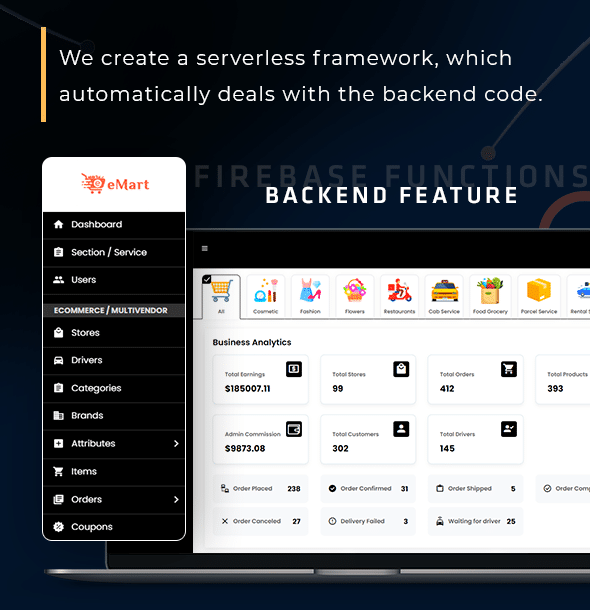590x610 pixels.
Task: Click the Total Customers person icon
Action: 401,429
